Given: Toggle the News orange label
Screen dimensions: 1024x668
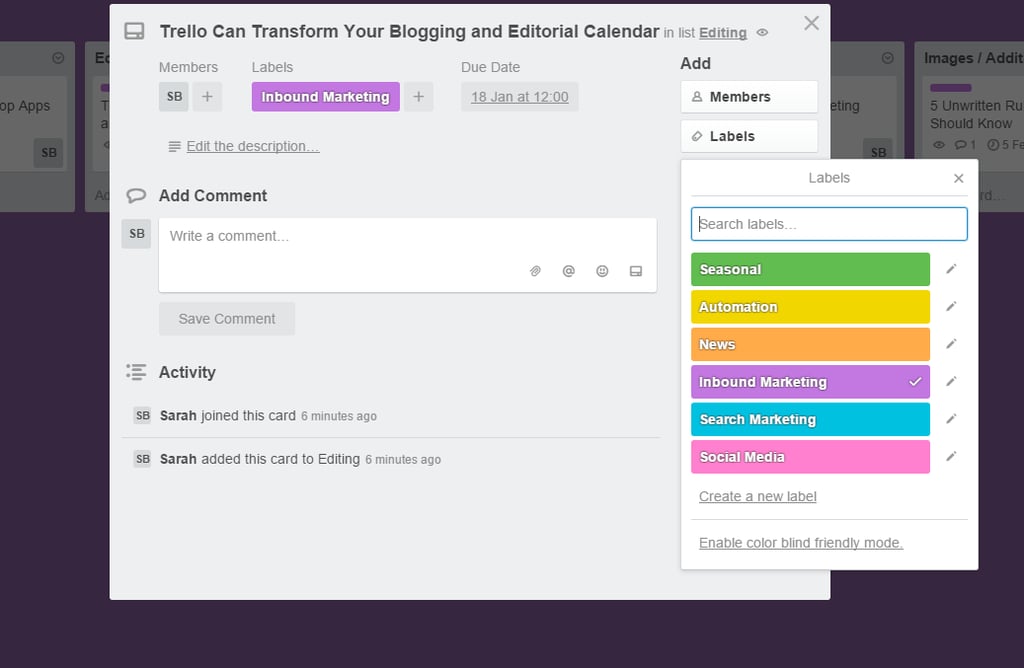Looking at the screenshot, I should tap(810, 344).
